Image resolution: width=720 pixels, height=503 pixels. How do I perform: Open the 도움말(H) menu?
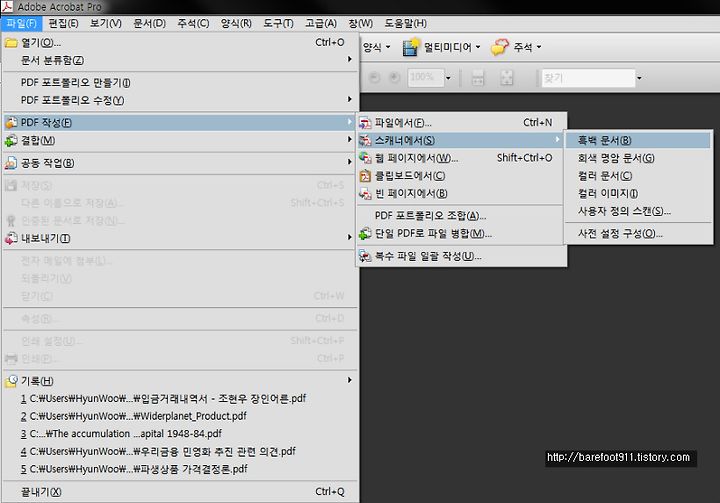tap(405, 23)
